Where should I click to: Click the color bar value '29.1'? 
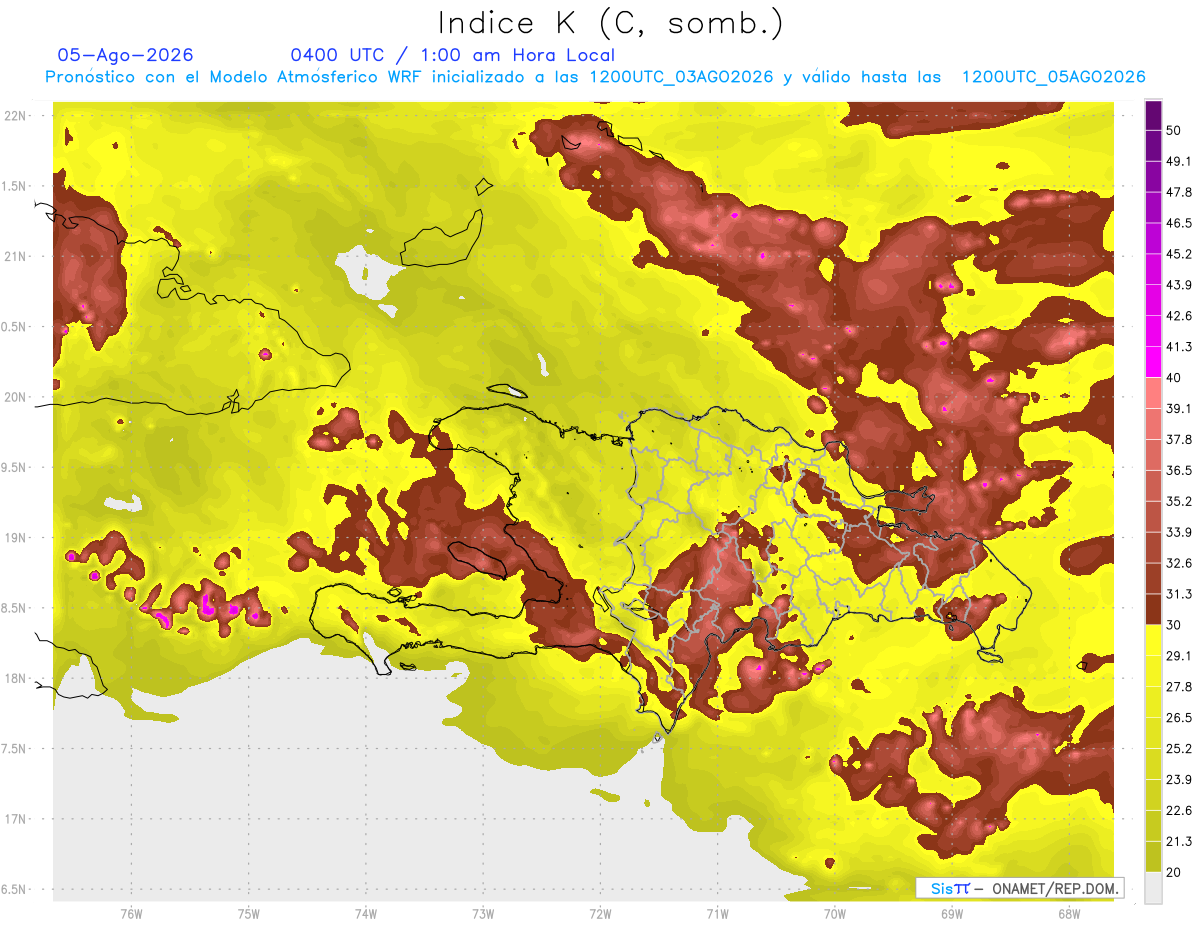[1179, 656]
